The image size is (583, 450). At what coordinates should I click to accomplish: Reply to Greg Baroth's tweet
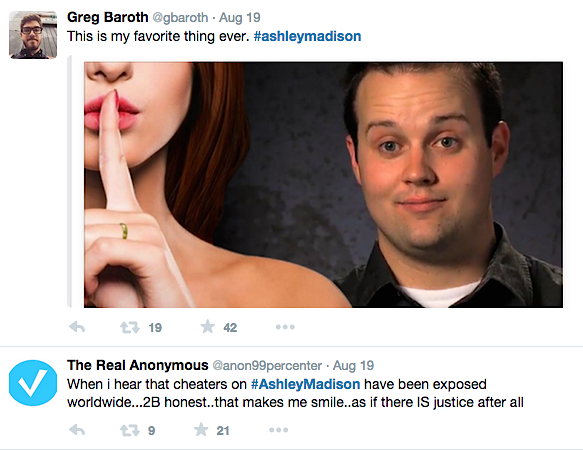(77, 327)
